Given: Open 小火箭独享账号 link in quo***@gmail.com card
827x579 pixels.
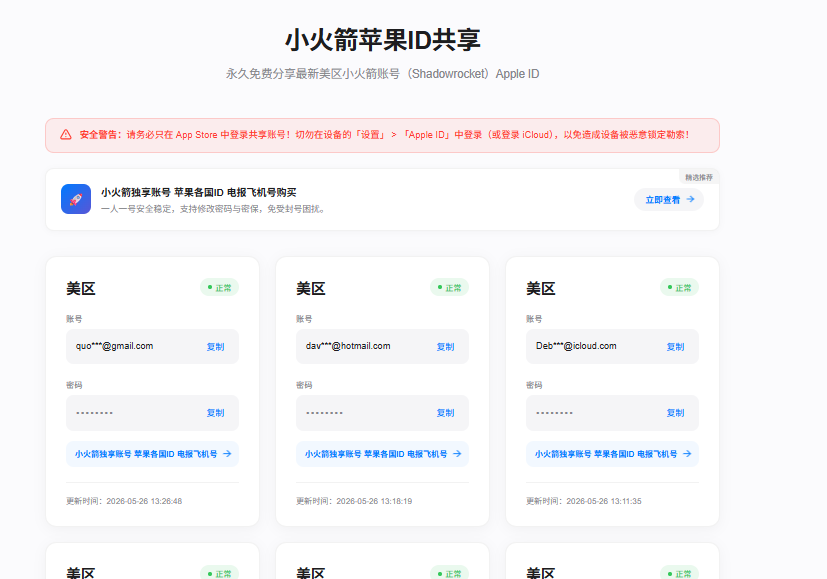Looking at the screenshot, I should pyautogui.click(x=152, y=454).
